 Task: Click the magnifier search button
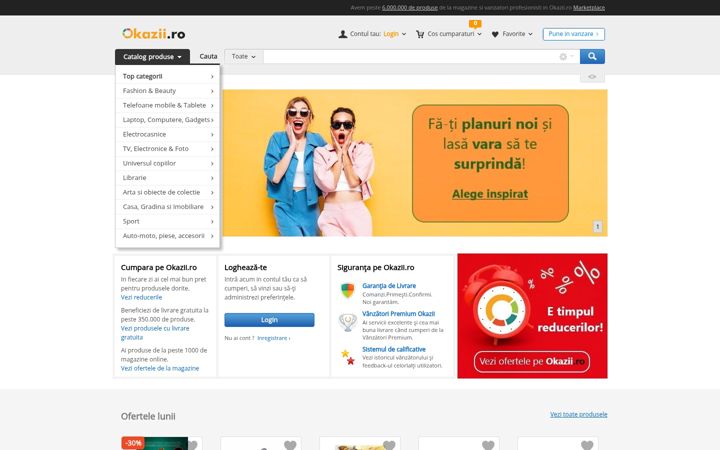(592, 56)
